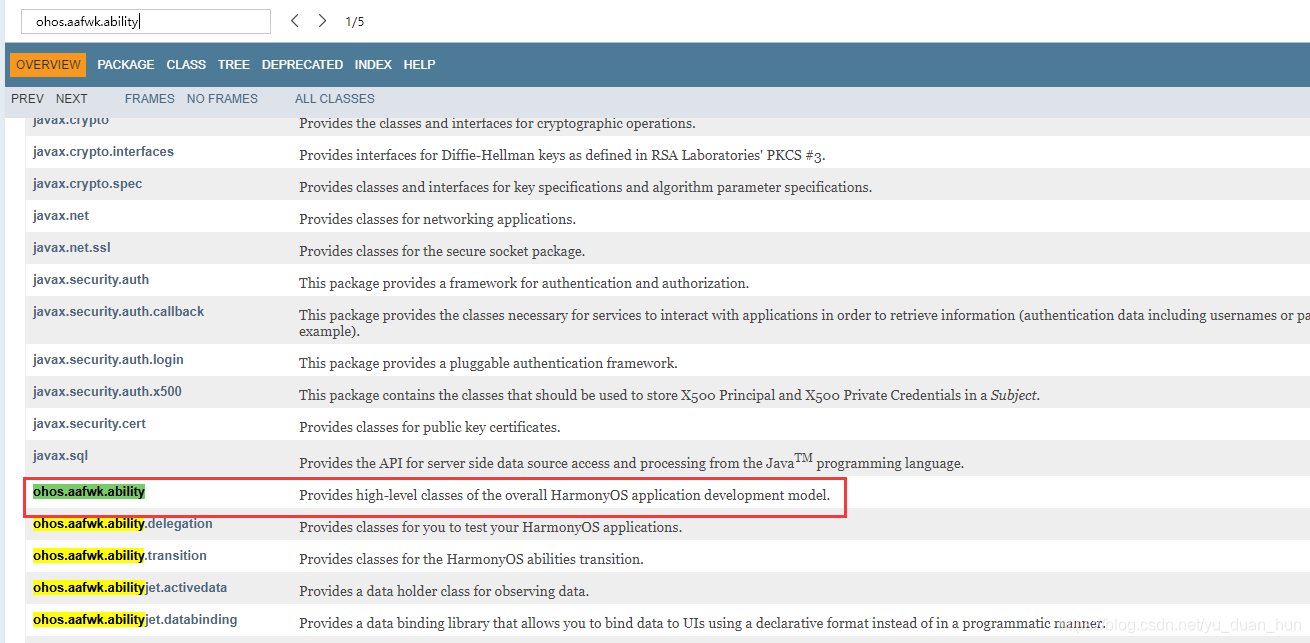Open the ohos.aafwk.ability.transition package
The width and height of the screenshot is (1310, 643).
tap(120, 556)
